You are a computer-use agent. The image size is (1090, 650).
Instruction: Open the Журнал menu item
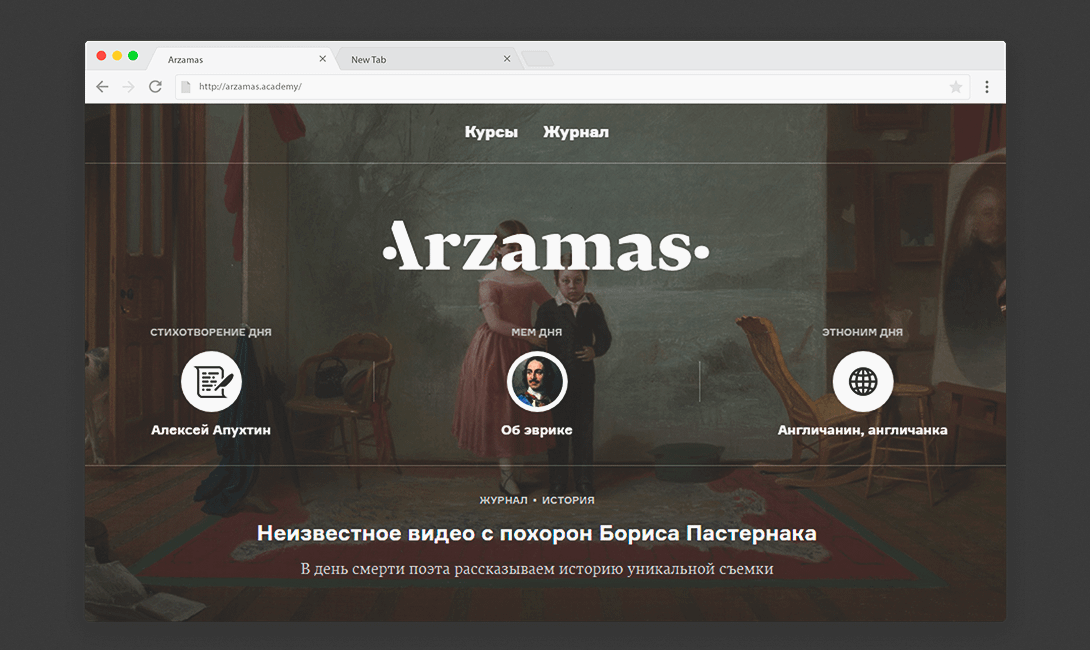click(x=576, y=132)
